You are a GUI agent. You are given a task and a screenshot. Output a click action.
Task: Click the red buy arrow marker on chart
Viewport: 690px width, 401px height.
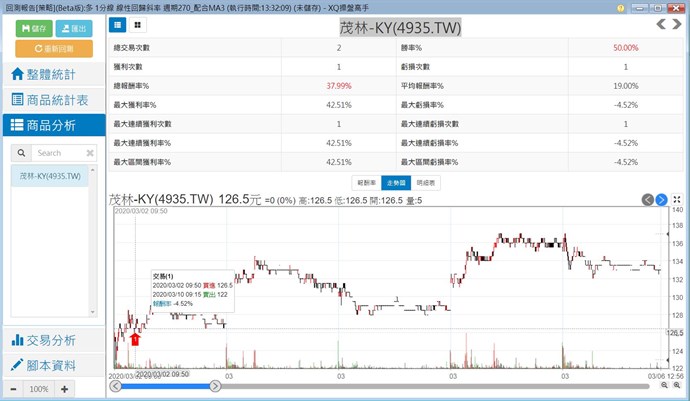coord(135,339)
